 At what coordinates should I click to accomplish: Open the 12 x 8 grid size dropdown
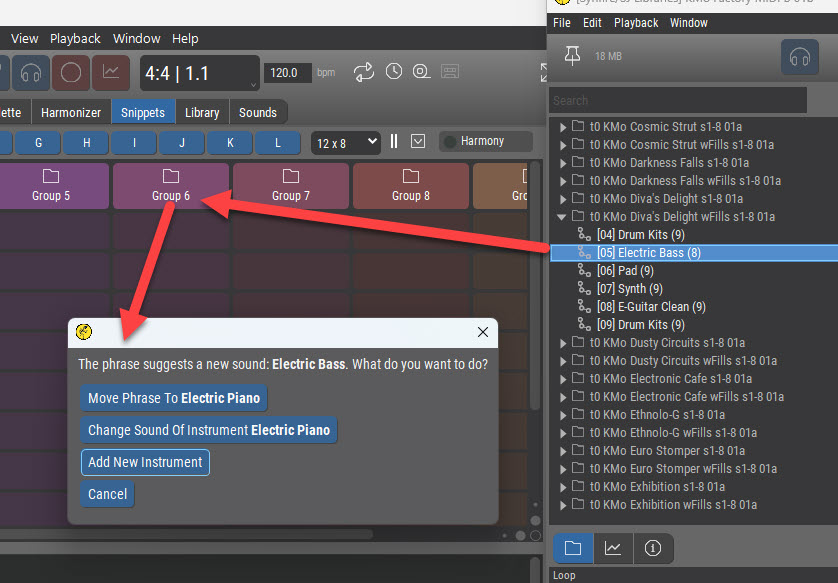point(345,142)
